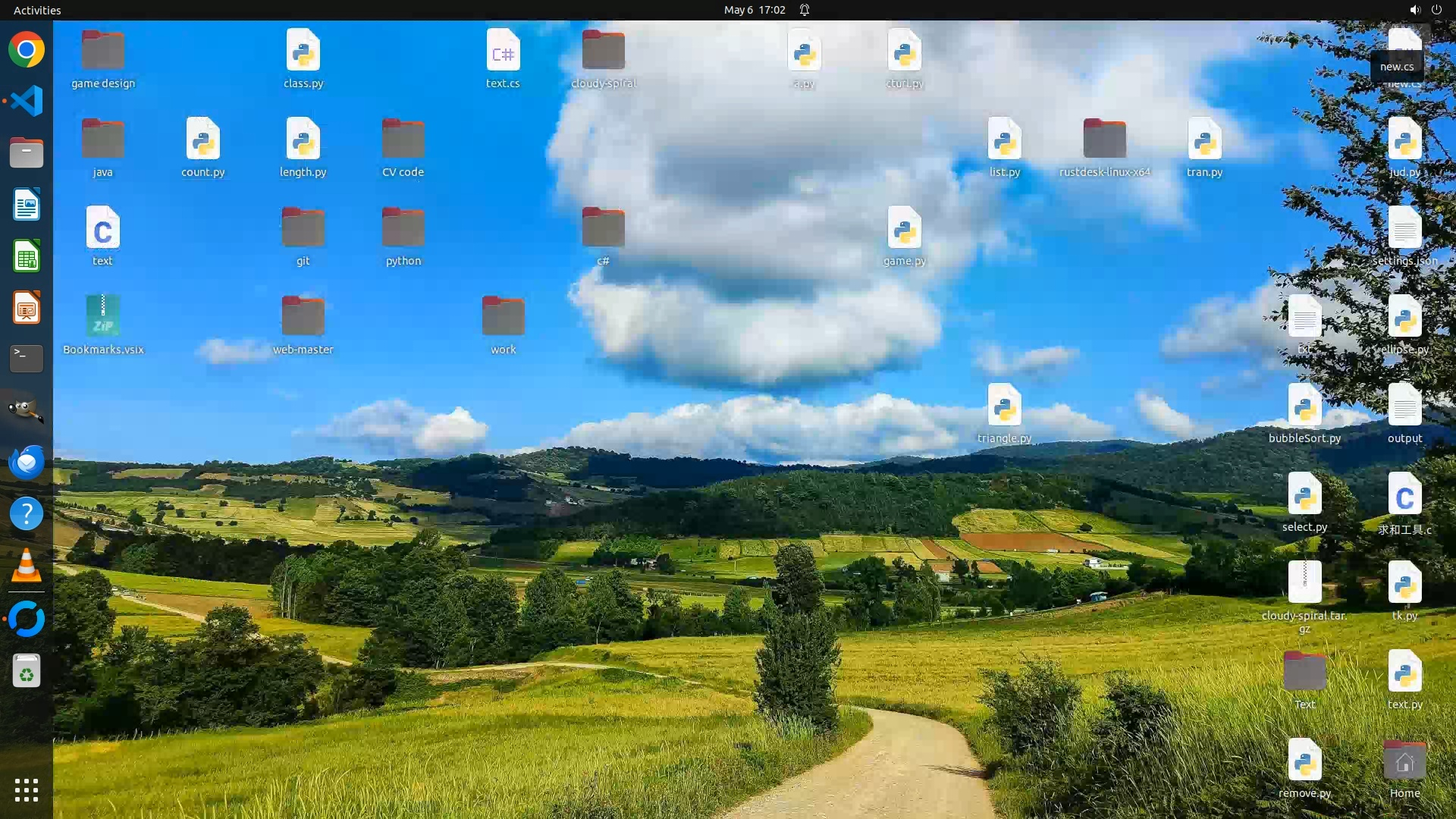This screenshot has width=1456, height=819.
Task: Show Applications grid button
Action: pos(27,790)
